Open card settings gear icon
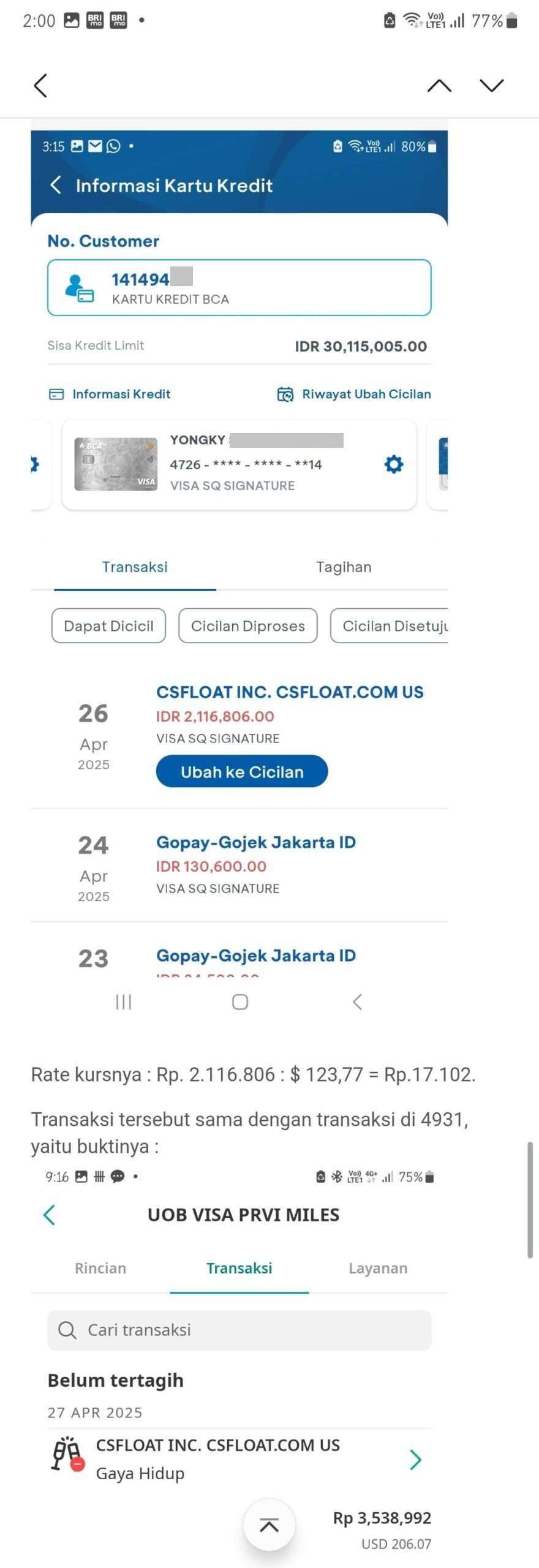The height and width of the screenshot is (1568, 539). [394, 464]
